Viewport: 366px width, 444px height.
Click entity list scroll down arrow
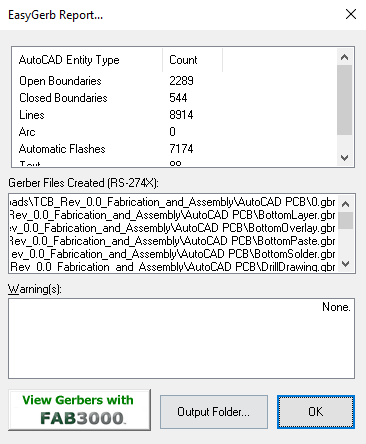pos(345,157)
